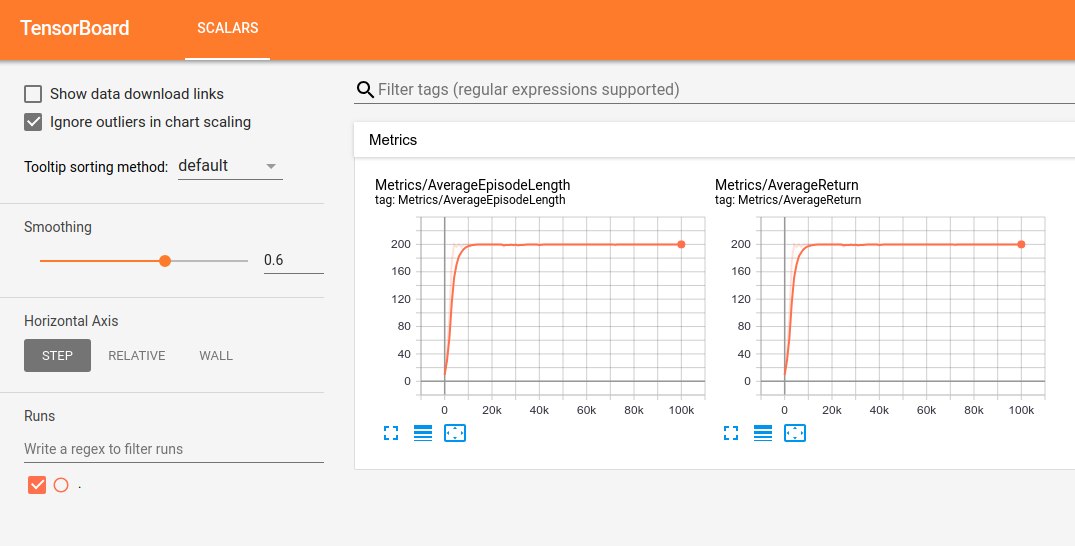
Task: Enable Show data download links checkbox
Action: (x=33, y=94)
